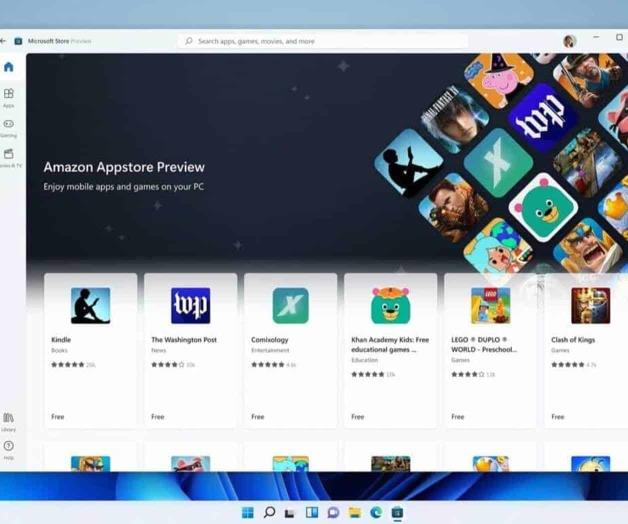This screenshot has height=524, width=628.
Task: Click the Khan Academy Kids app icon
Action: pyautogui.click(x=390, y=305)
